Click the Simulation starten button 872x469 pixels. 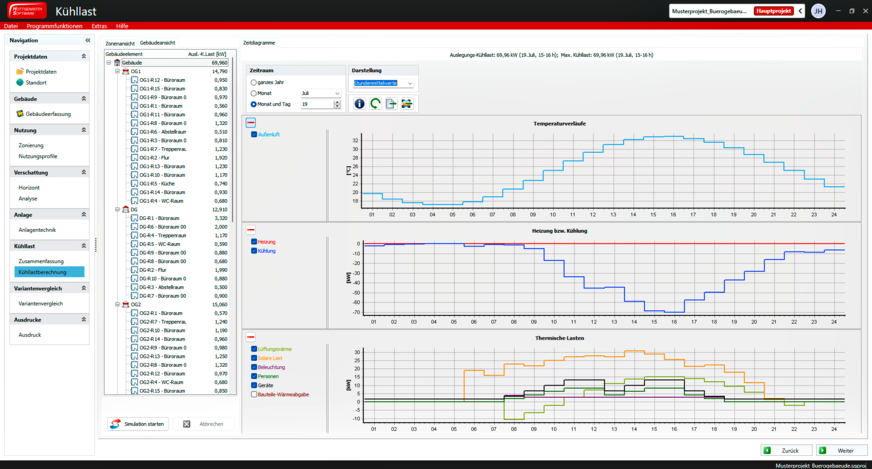point(138,423)
